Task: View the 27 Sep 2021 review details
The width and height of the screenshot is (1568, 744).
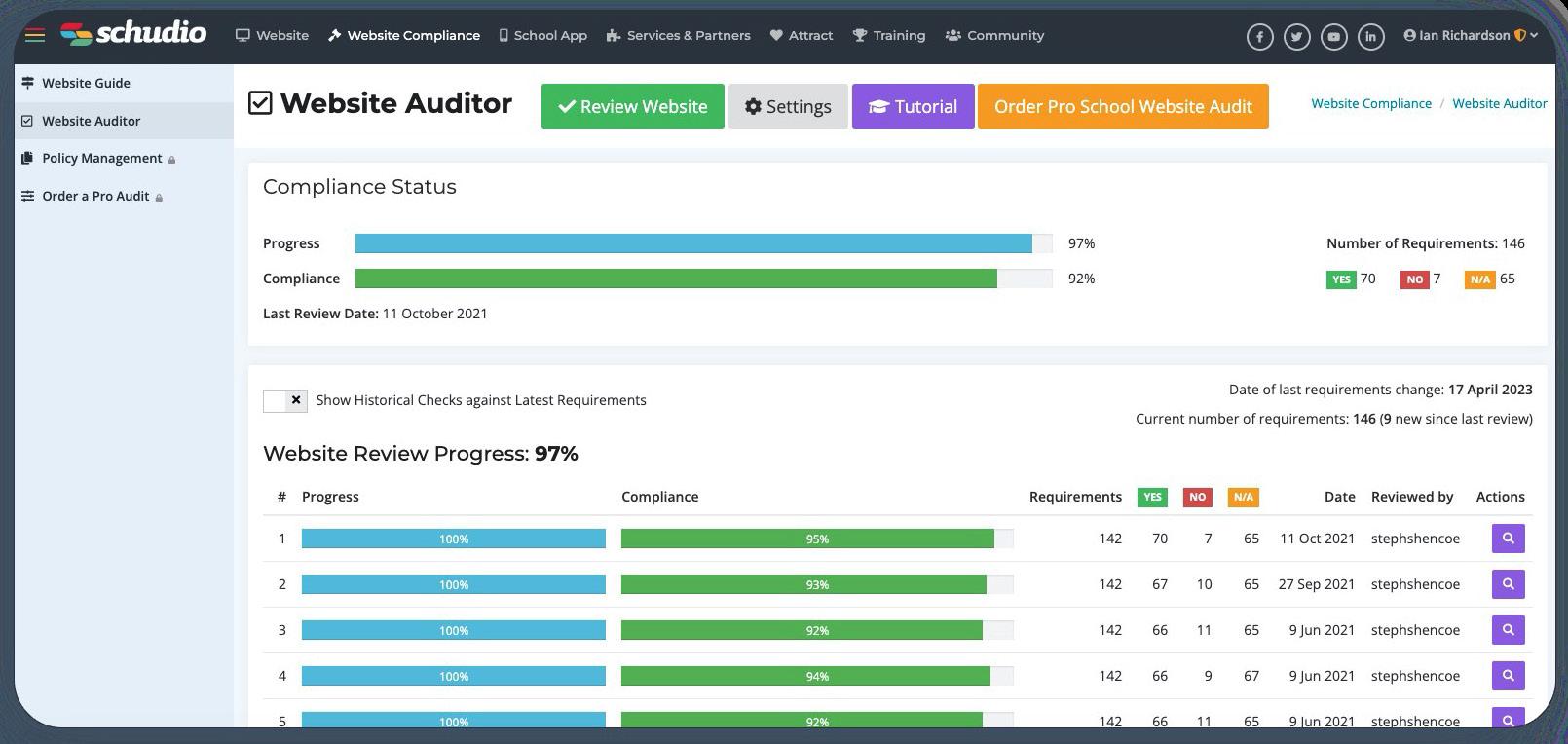Action: click(x=1508, y=584)
